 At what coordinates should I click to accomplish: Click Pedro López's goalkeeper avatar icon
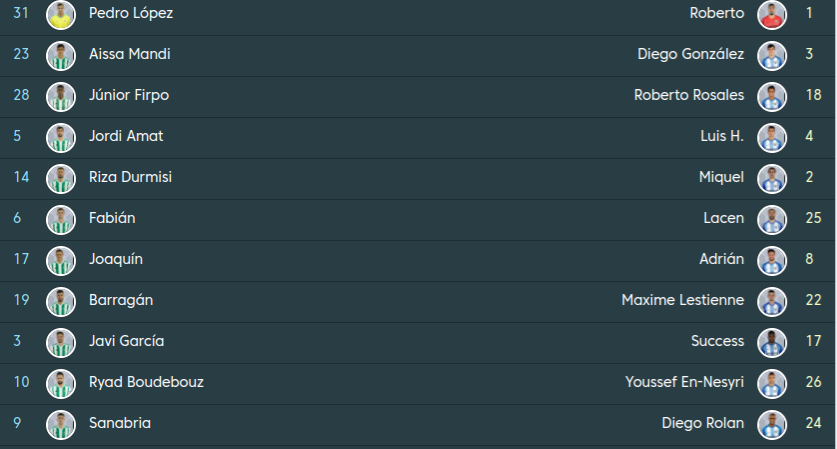click(x=61, y=14)
